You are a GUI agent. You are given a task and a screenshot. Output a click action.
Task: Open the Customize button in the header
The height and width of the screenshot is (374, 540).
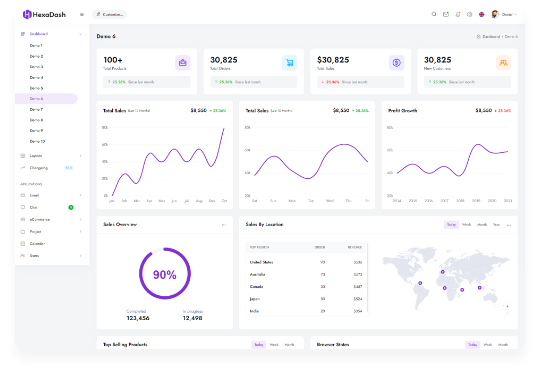pyautogui.click(x=110, y=14)
